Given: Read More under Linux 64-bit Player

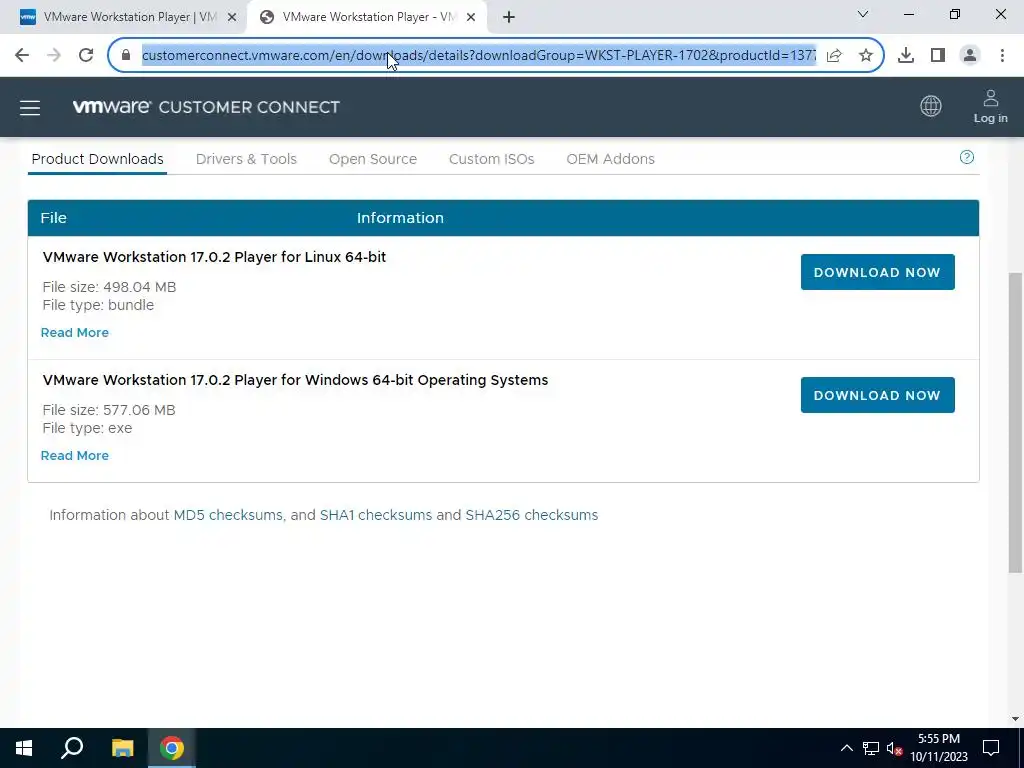Looking at the screenshot, I should [x=74, y=332].
